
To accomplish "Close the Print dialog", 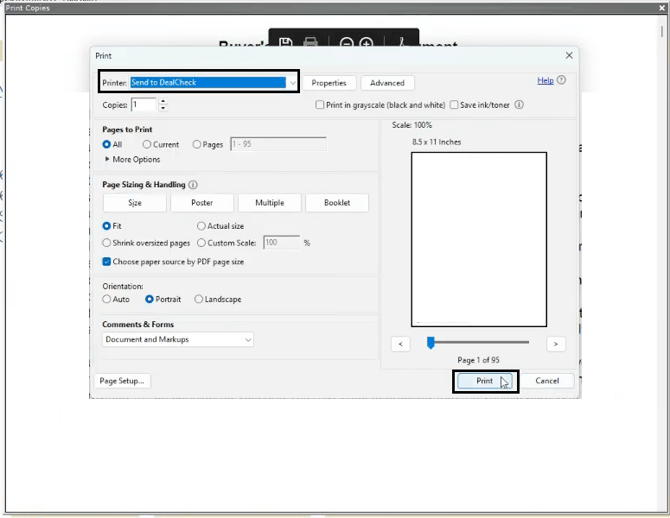I will pyautogui.click(x=569, y=56).
